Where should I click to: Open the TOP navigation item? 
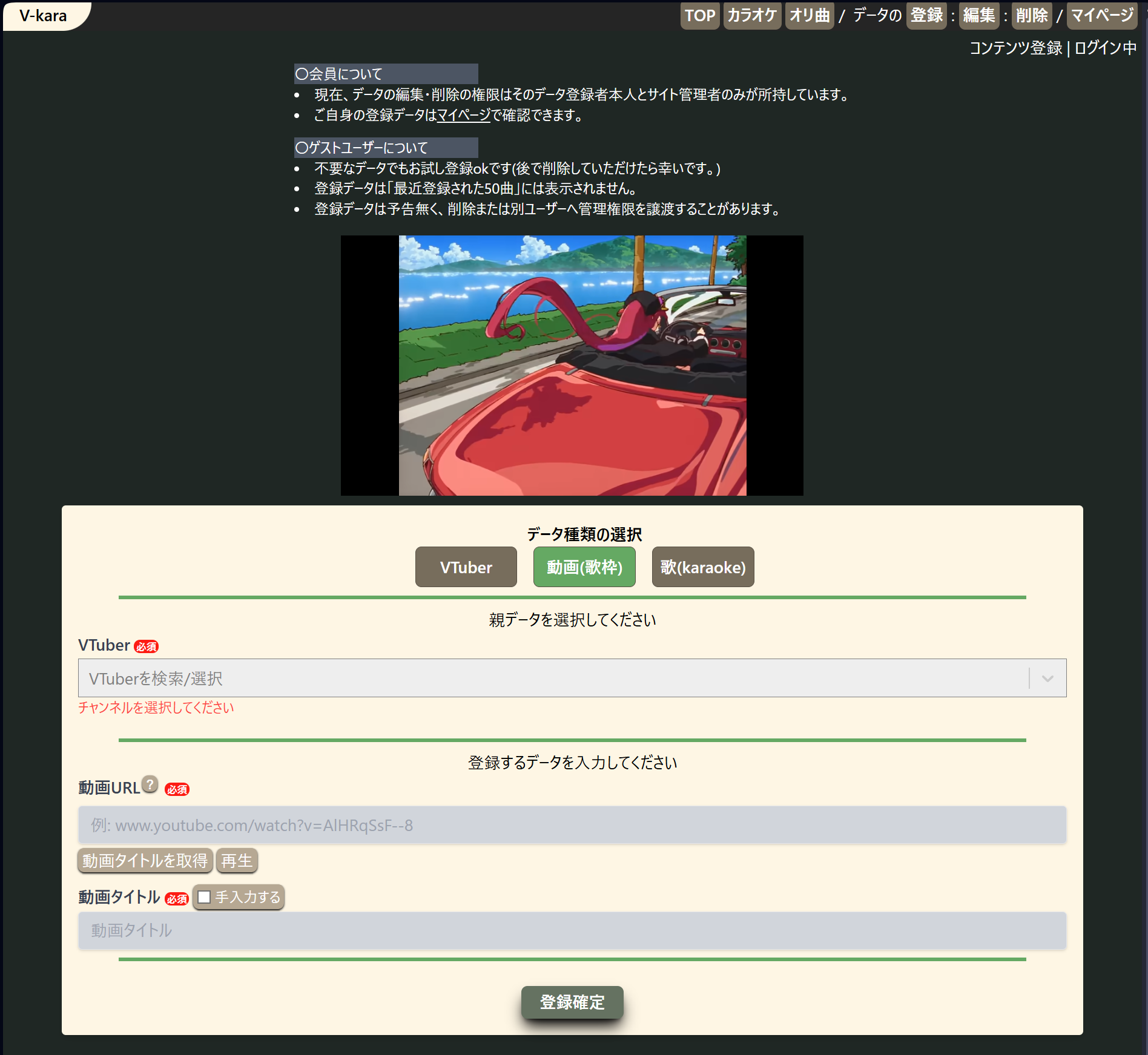pos(700,16)
